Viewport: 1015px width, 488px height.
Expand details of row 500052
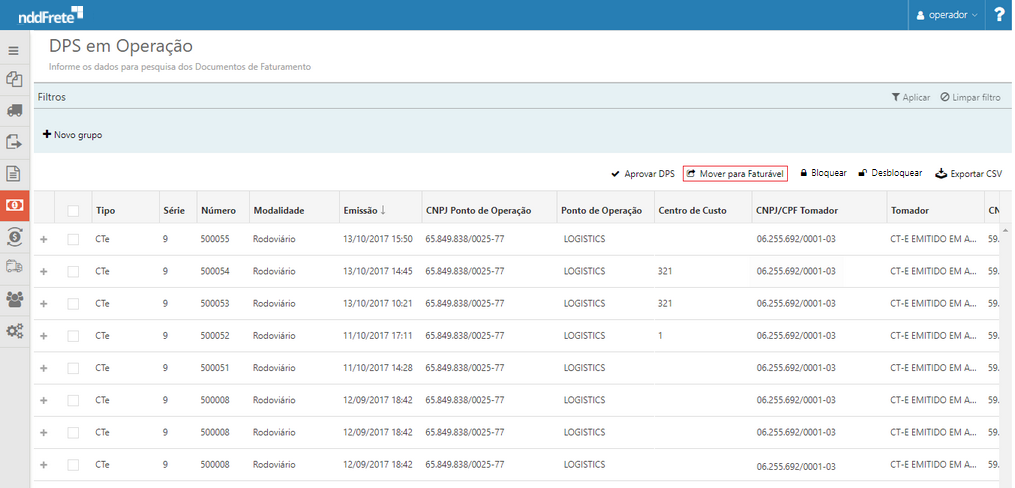43,336
